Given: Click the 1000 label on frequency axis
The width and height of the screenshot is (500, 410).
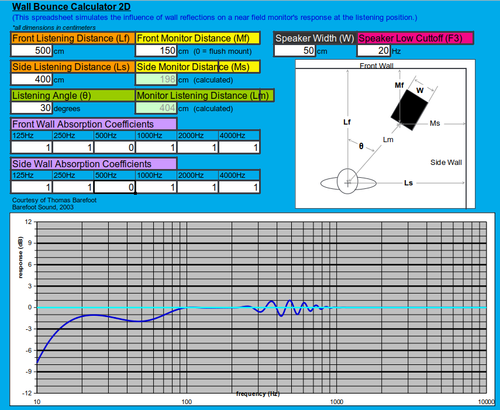Looking at the screenshot, I should [x=336, y=402].
